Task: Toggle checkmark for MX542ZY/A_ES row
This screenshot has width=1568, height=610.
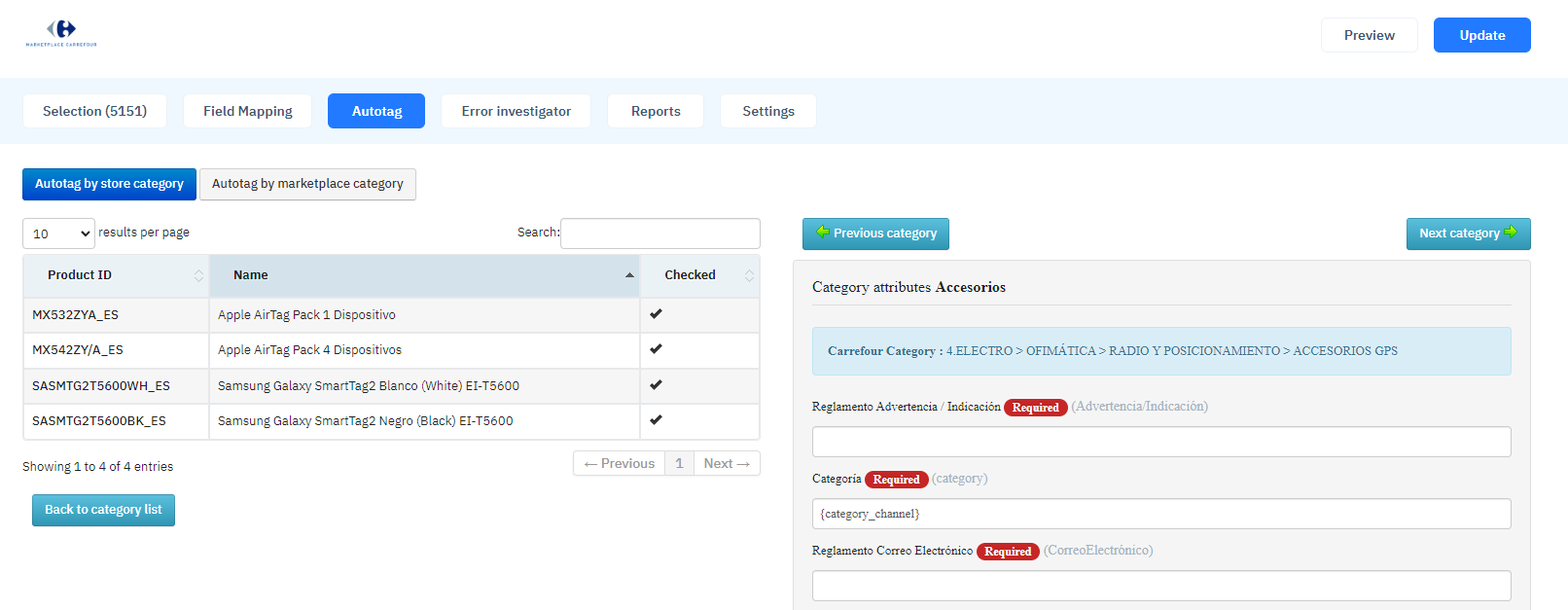Action: [x=656, y=349]
